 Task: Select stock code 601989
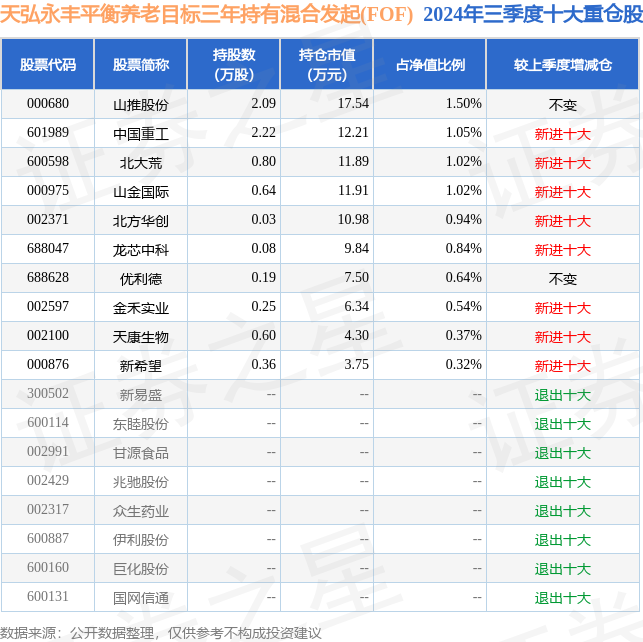coord(48,133)
